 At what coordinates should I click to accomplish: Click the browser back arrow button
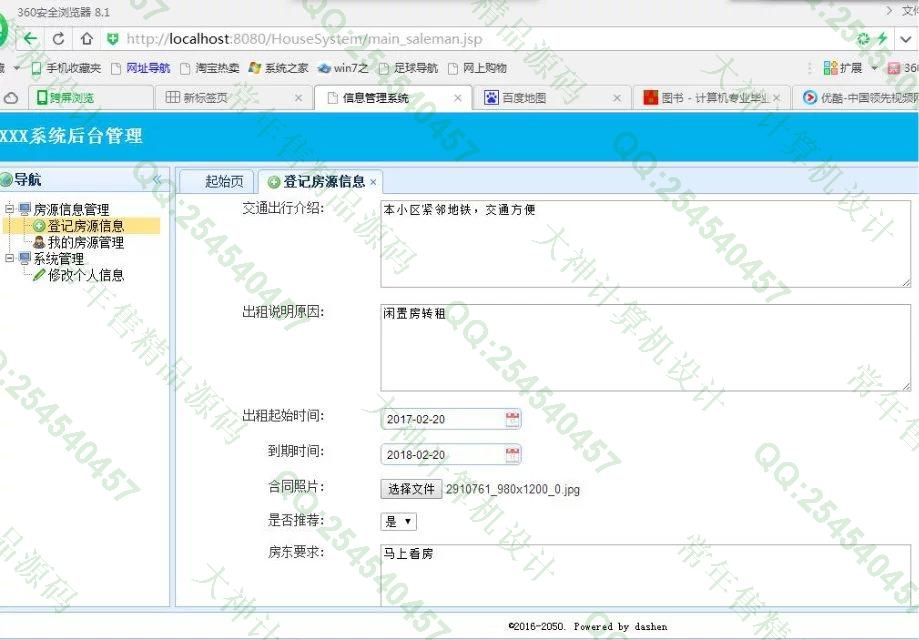tap(30, 39)
